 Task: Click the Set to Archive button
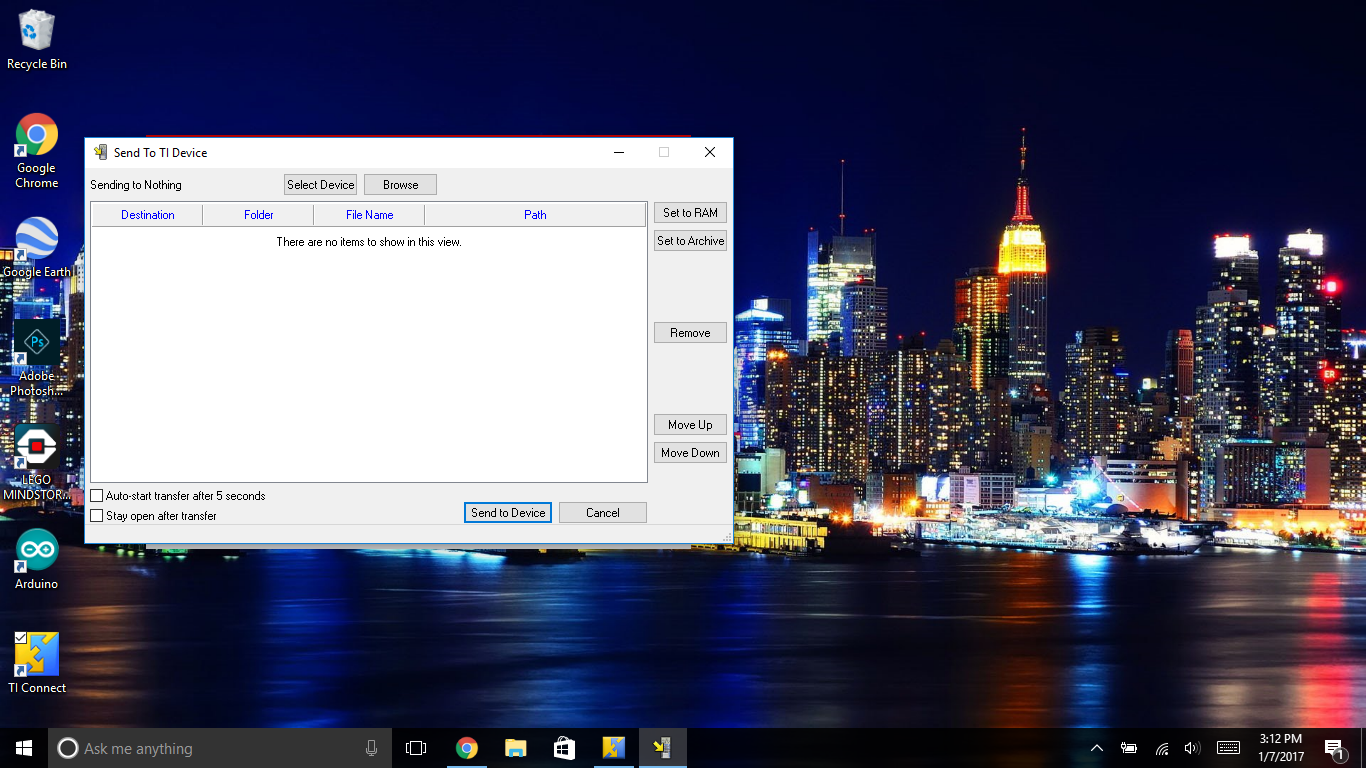690,240
